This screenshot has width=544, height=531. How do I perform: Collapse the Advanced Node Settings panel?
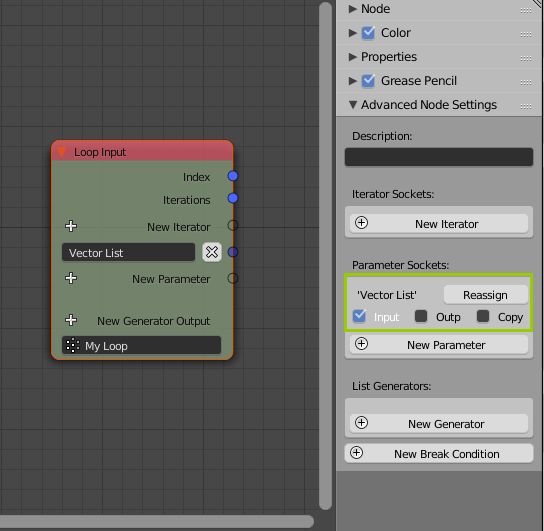pyautogui.click(x=352, y=105)
